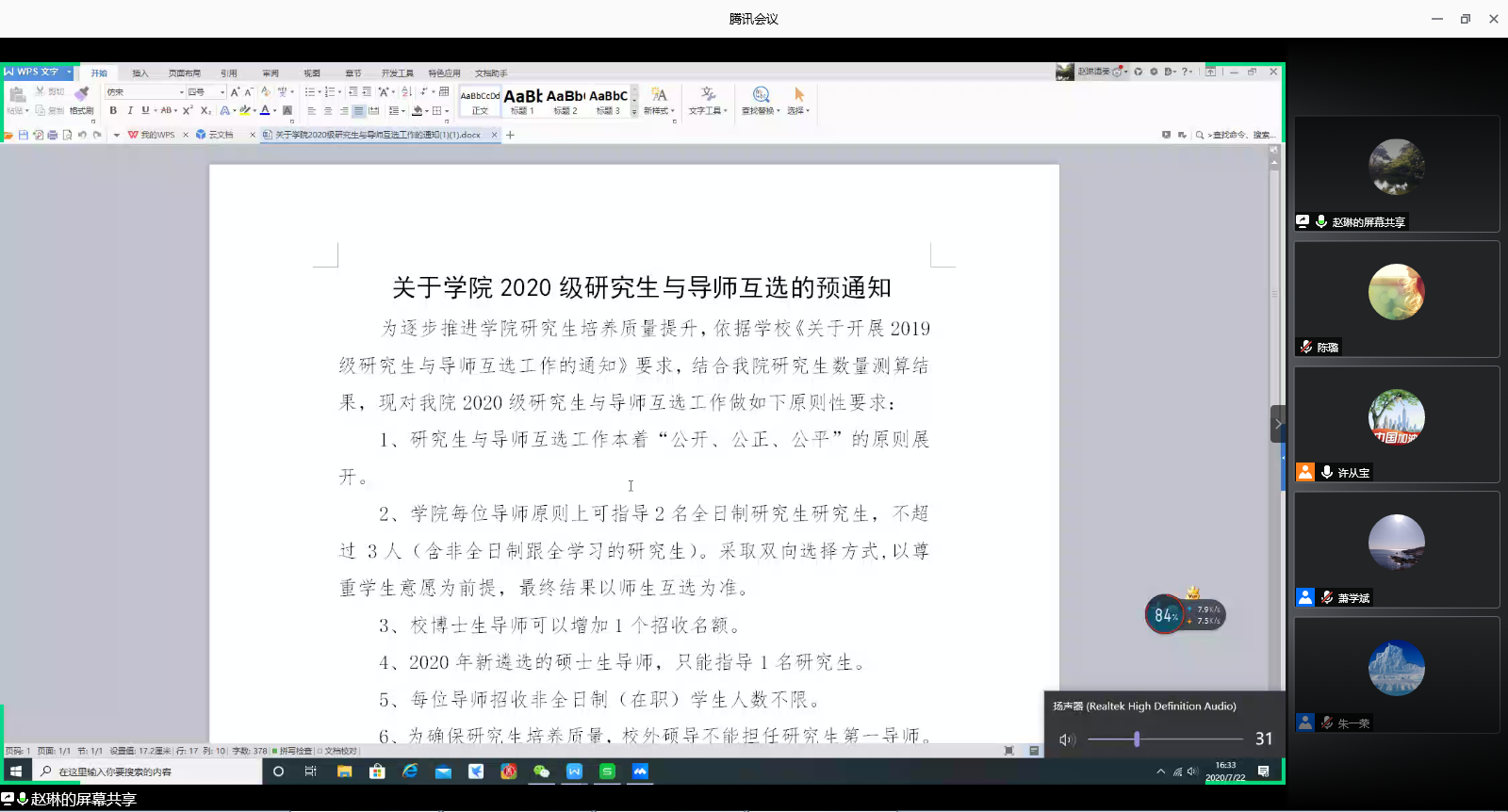Screen dimensions: 1508x812
Task: Click the redo icon
Action: [97, 135]
